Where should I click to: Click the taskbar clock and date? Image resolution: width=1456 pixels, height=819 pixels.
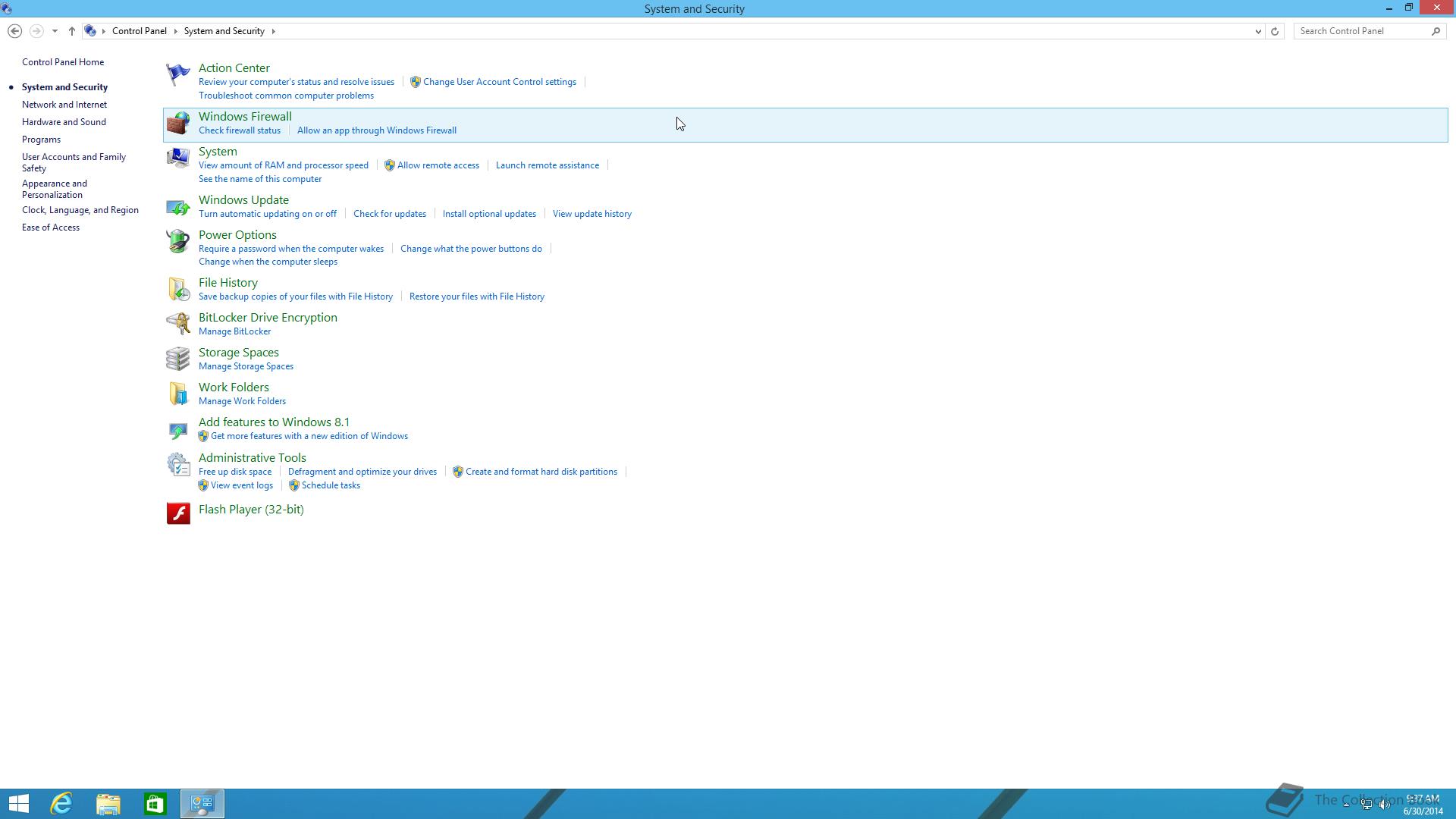(1423, 805)
